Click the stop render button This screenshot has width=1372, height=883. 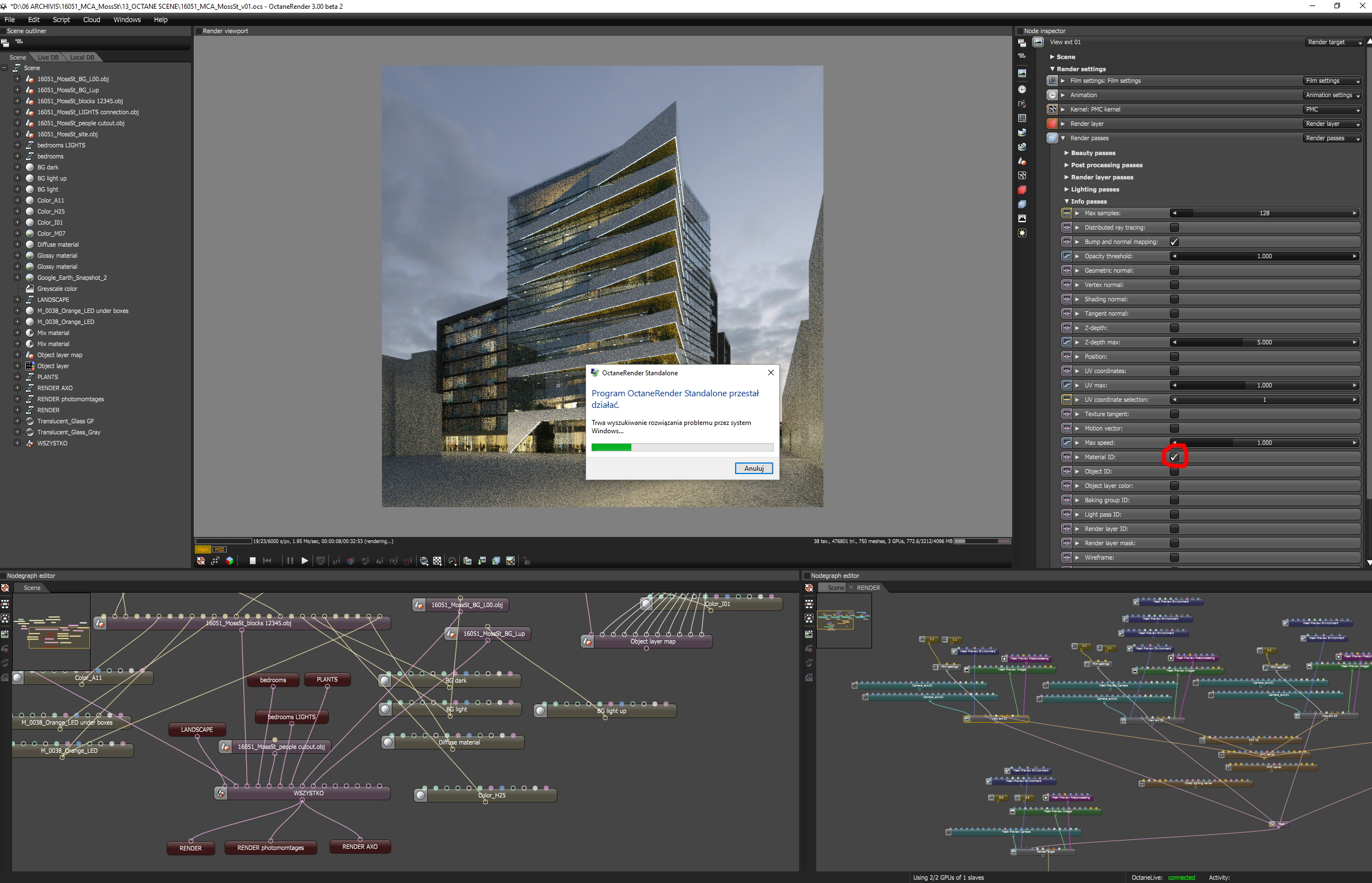pyautogui.click(x=253, y=561)
